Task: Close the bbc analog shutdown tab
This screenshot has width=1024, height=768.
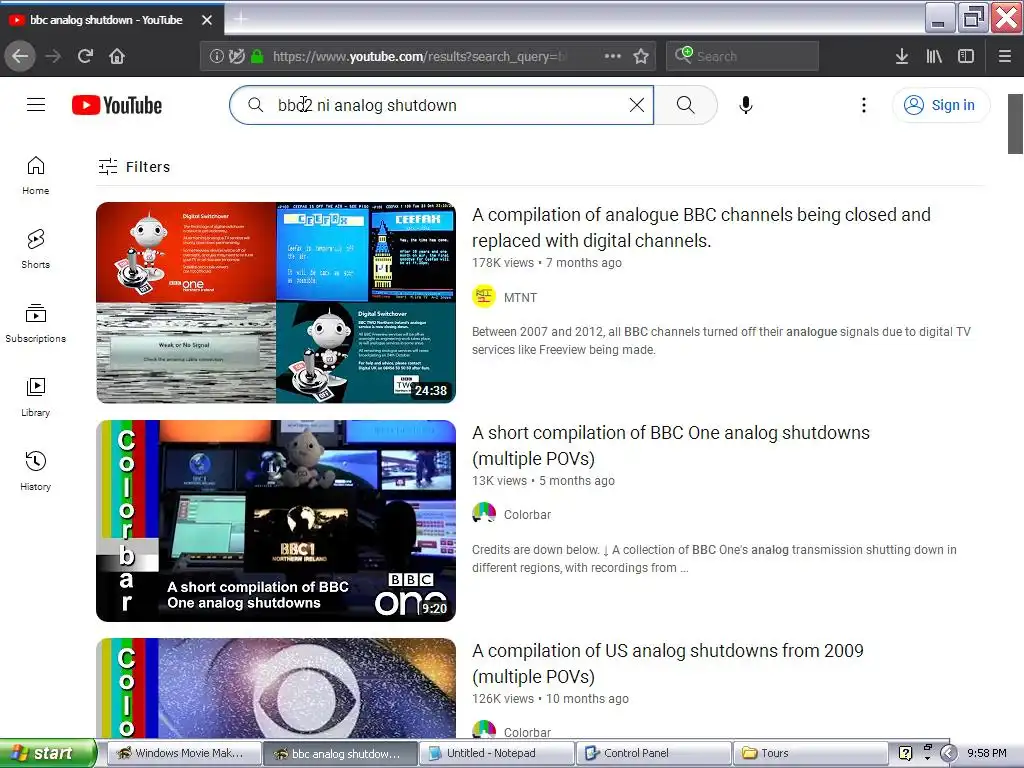Action: click(206, 20)
